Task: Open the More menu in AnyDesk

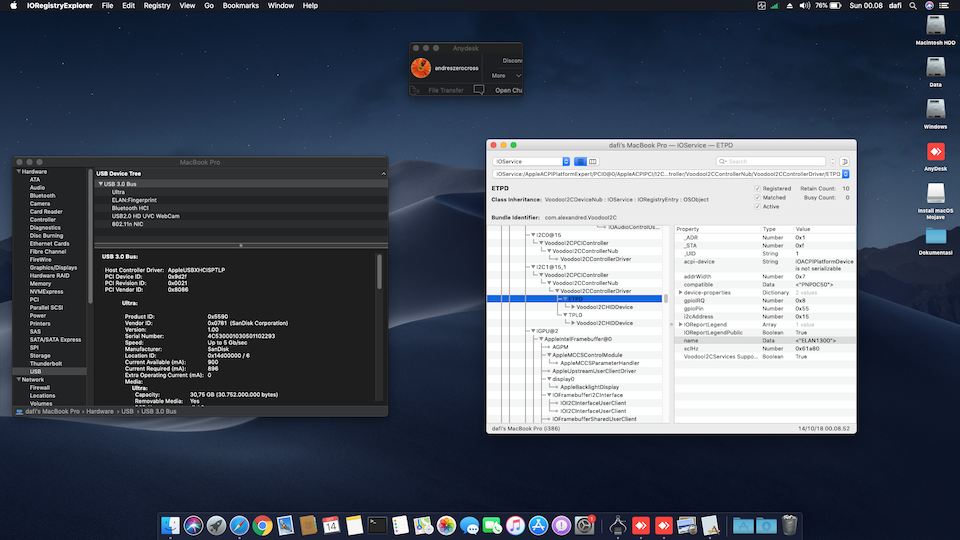Action: (502, 75)
